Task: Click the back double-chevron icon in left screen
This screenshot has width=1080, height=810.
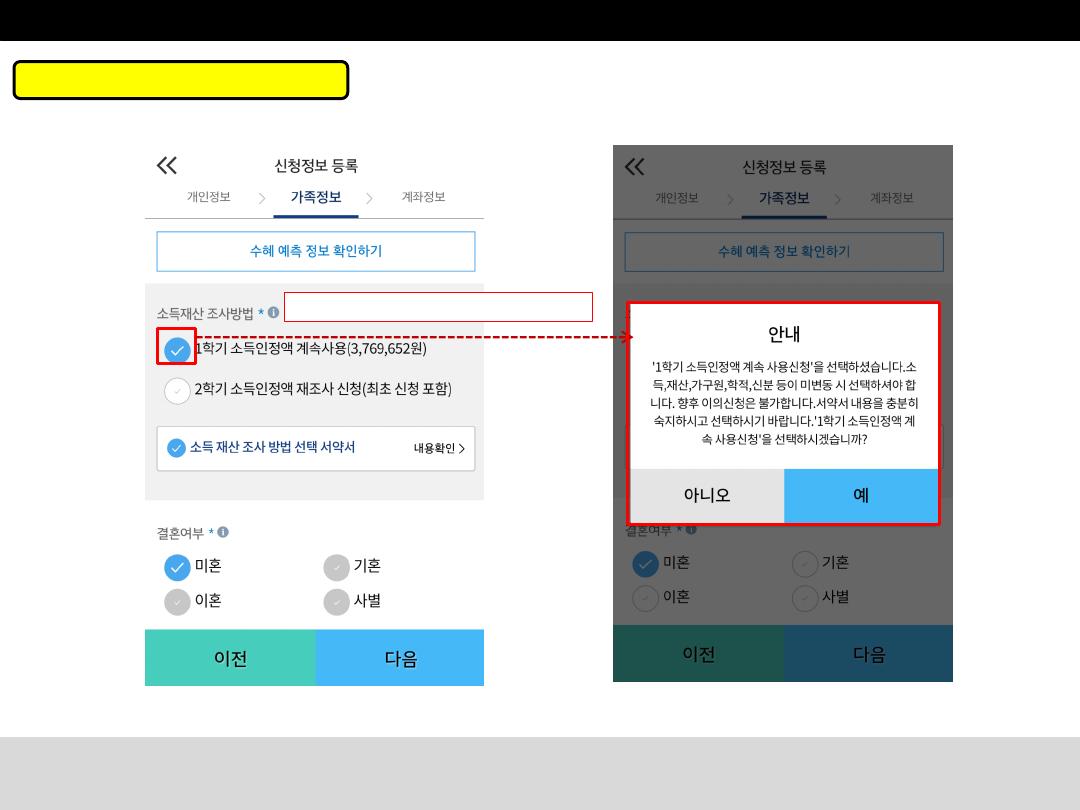Action: coord(166,166)
